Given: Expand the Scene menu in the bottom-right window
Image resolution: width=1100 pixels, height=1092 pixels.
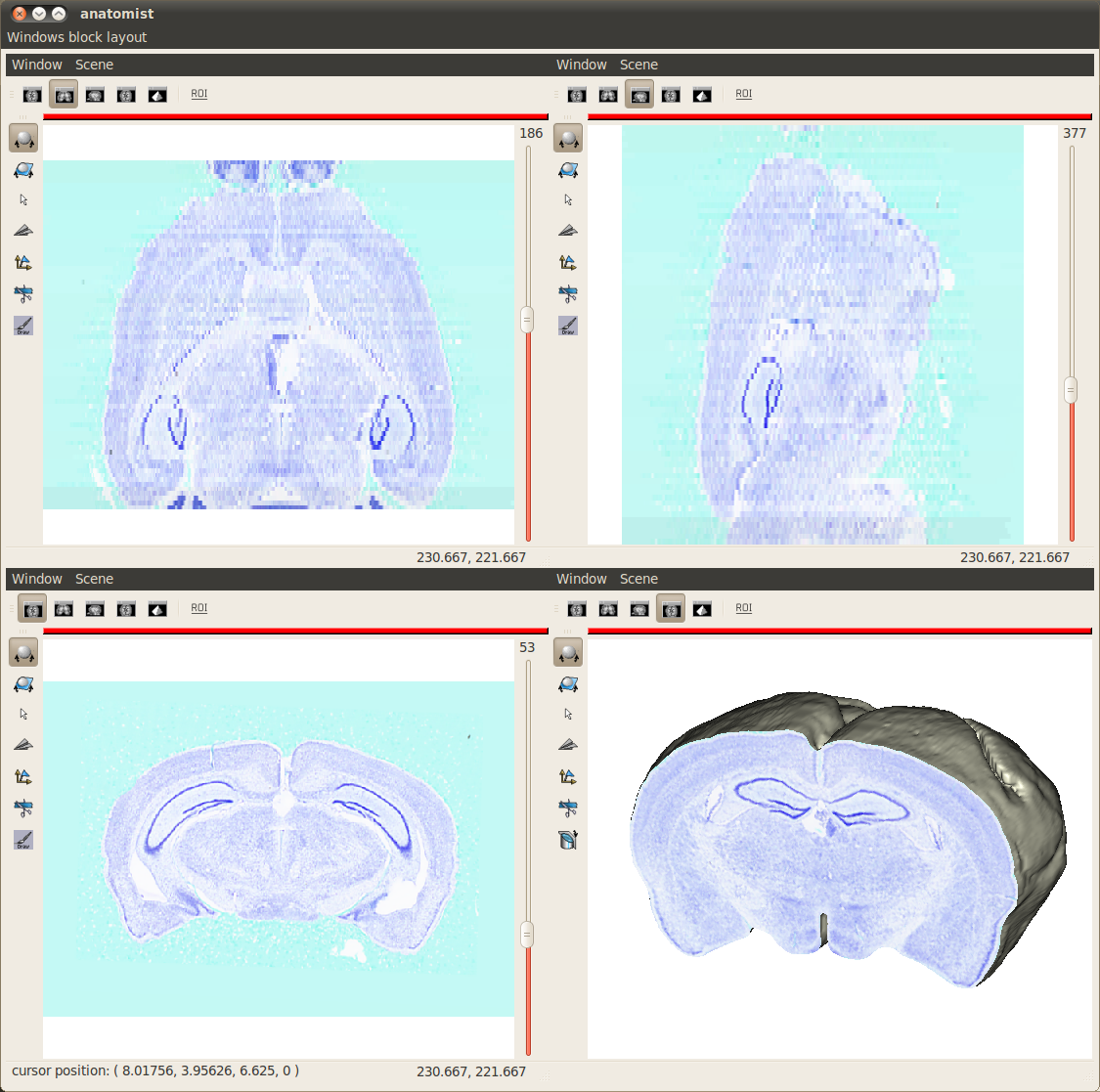Looking at the screenshot, I should pyautogui.click(x=638, y=579).
